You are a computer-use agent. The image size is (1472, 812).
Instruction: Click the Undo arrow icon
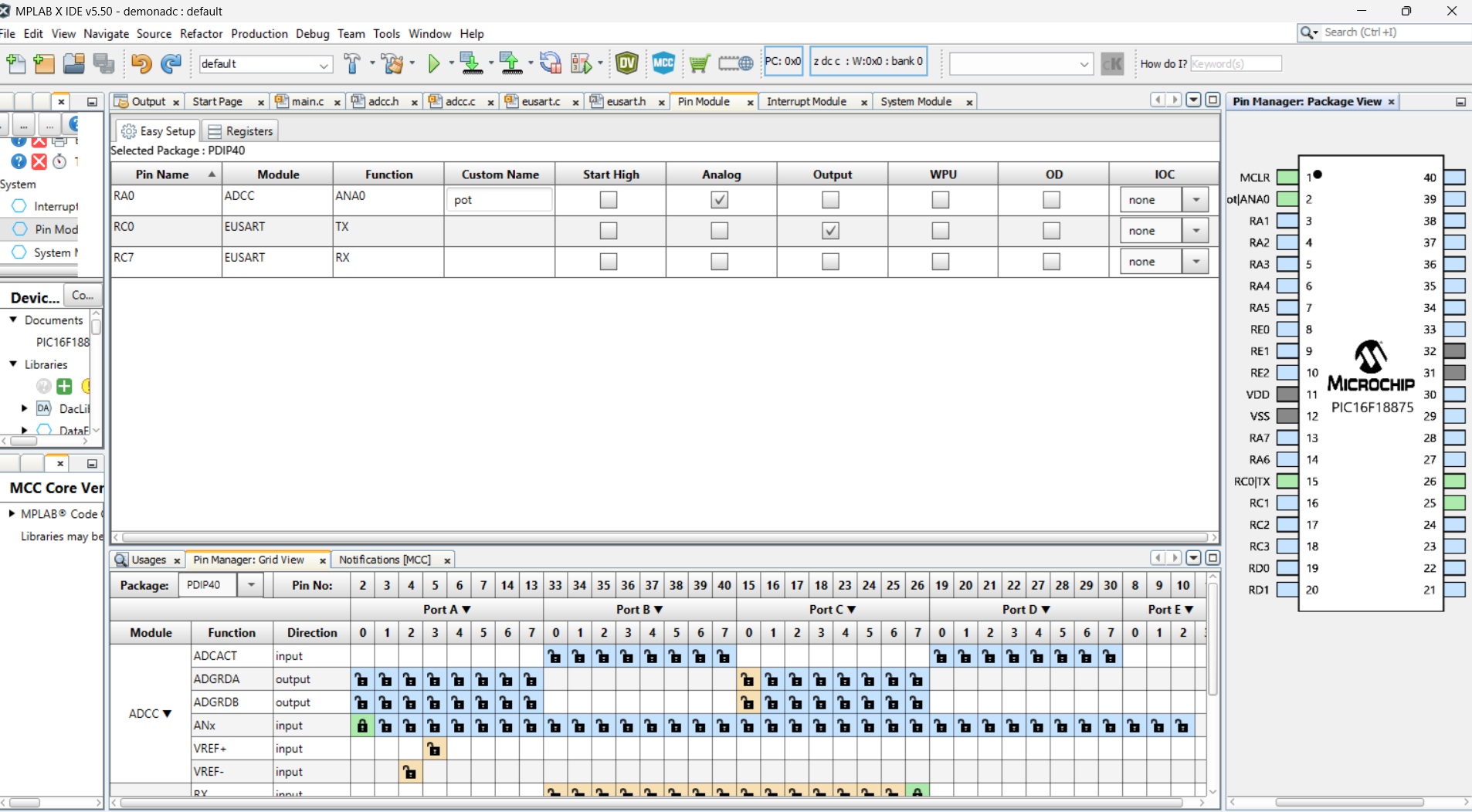pyautogui.click(x=141, y=63)
